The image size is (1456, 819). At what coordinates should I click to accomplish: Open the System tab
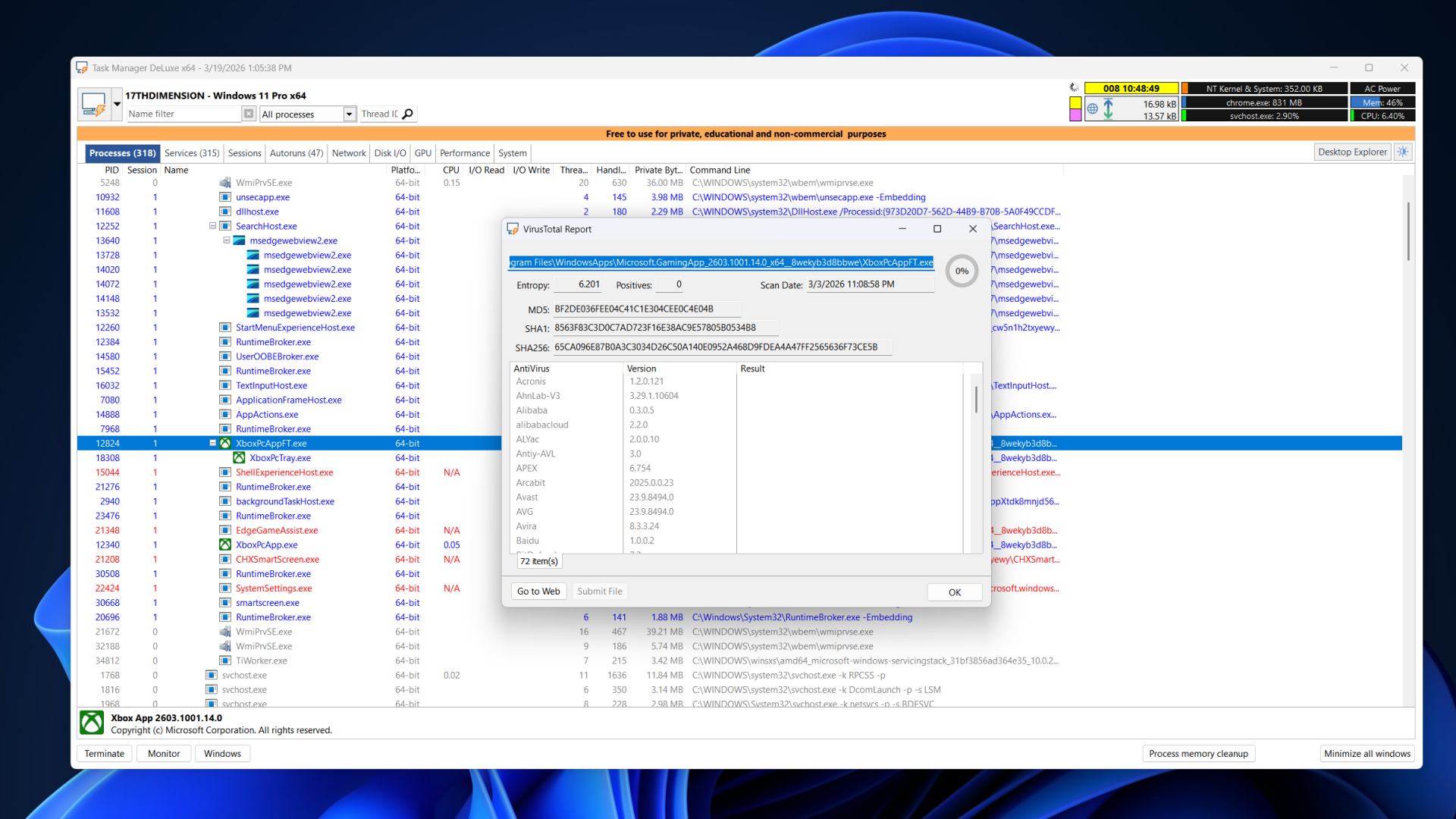(513, 153)
